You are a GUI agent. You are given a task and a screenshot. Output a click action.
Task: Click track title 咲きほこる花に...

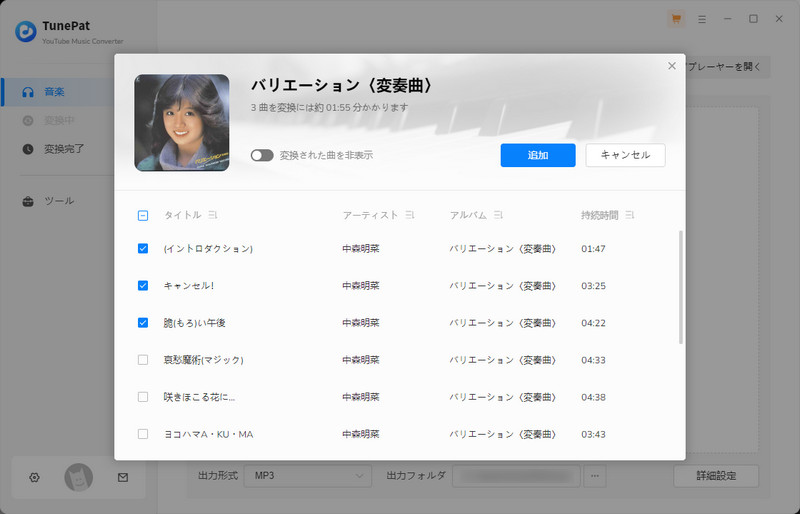(x=199, y=397)
